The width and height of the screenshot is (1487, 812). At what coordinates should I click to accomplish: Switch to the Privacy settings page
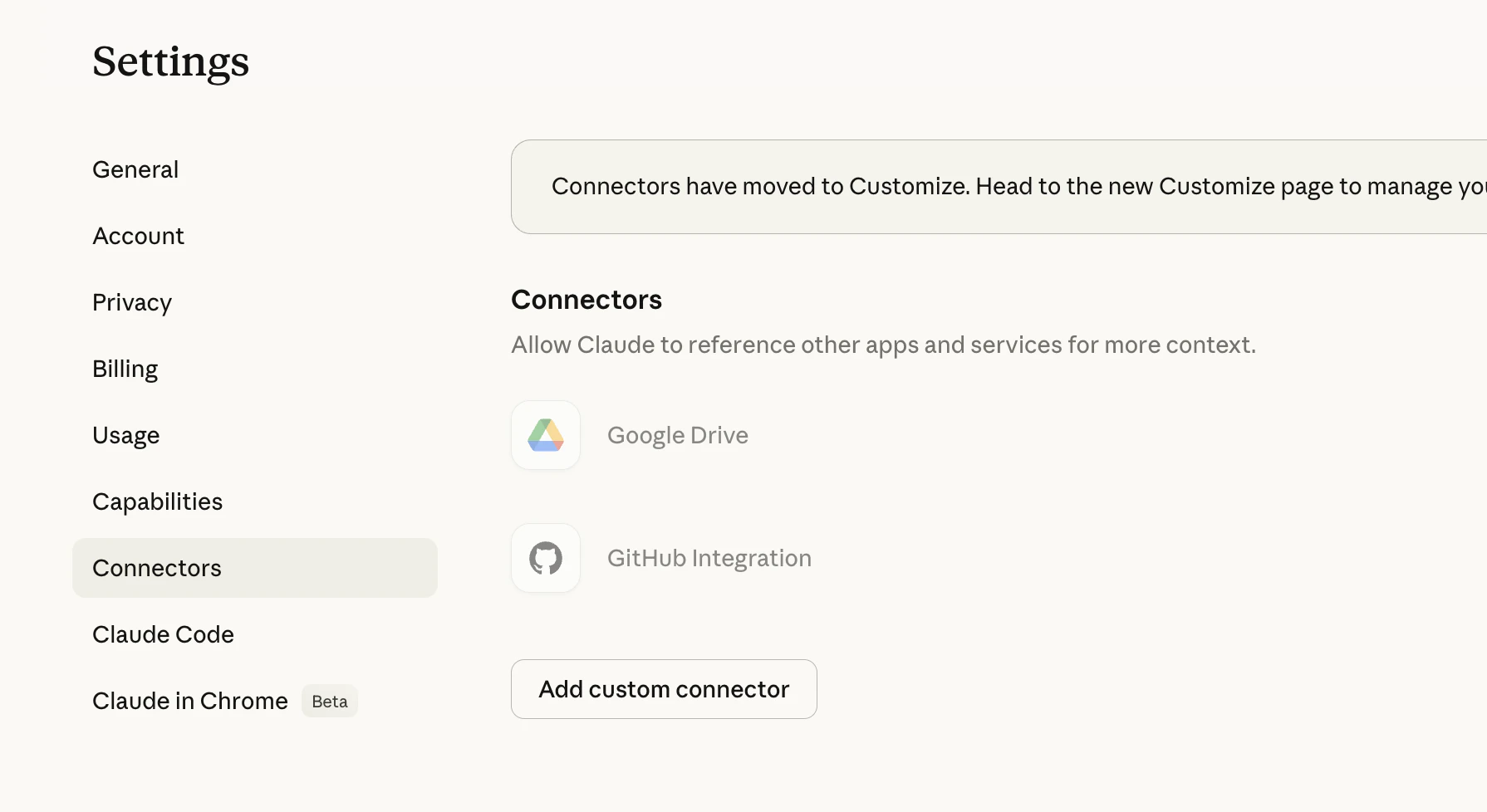pyautogui.click(x=132, y=302)
